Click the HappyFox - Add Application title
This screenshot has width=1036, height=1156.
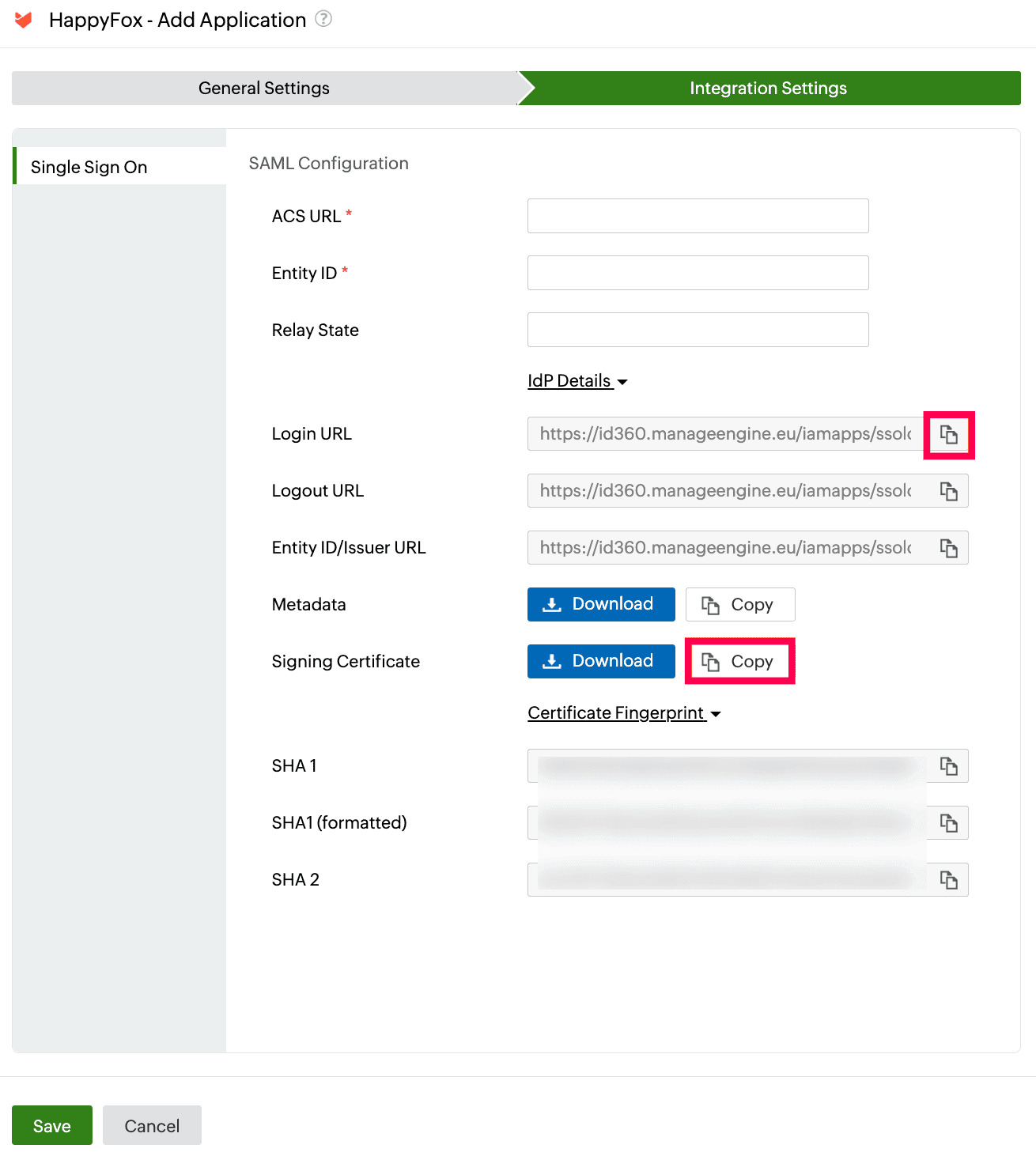tap(177, 20)
